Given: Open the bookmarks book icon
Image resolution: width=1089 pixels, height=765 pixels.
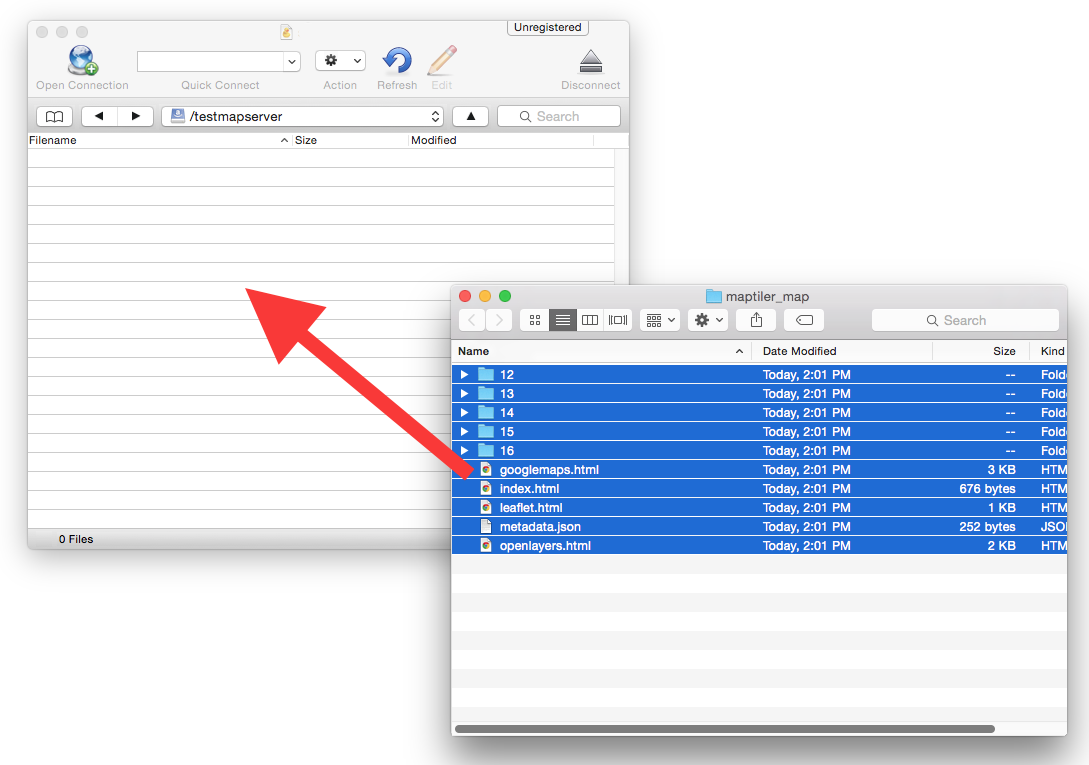Looking at the screenshot, I should pyautogui.click(x=54, y=116).
